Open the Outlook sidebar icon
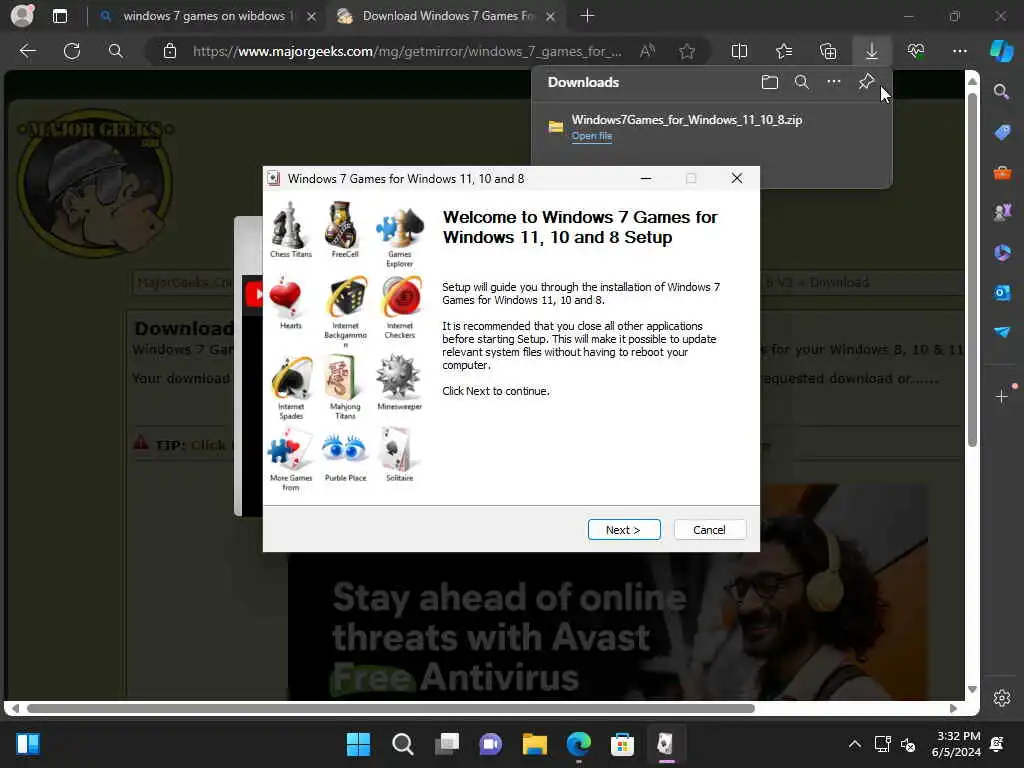This screenshot has width=1024, height=768. pyautogui.click(x=1002, y=293)
